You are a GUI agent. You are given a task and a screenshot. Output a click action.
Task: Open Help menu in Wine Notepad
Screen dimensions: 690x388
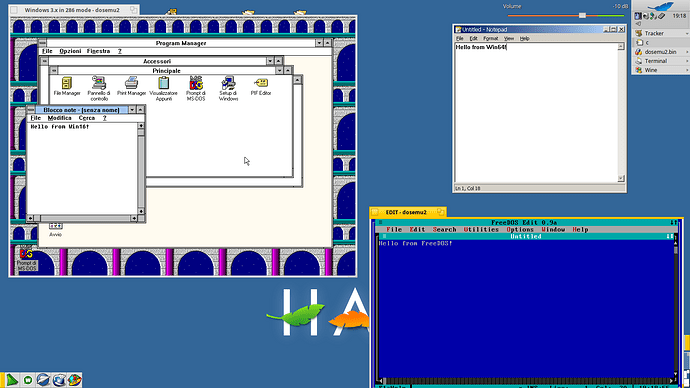click(524, 39)
